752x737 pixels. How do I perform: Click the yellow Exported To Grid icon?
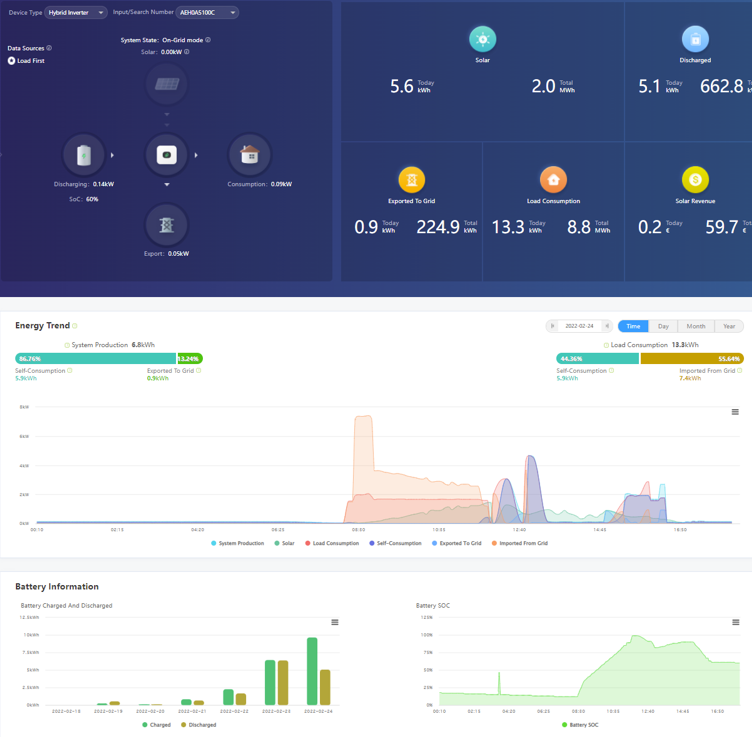tap(411, 180)
